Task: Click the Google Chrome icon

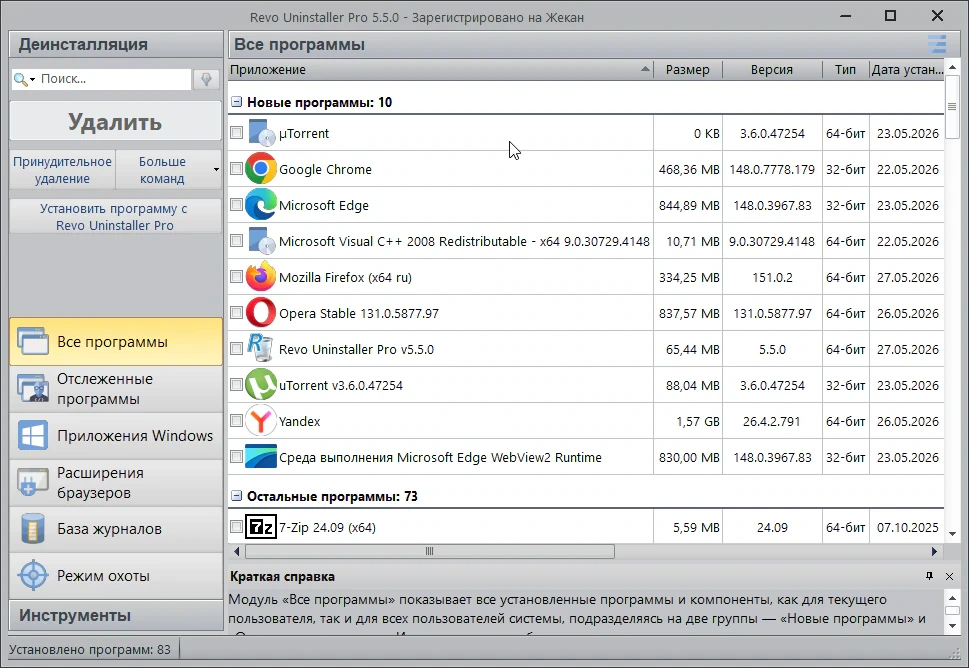Action: tap(261, 169)
